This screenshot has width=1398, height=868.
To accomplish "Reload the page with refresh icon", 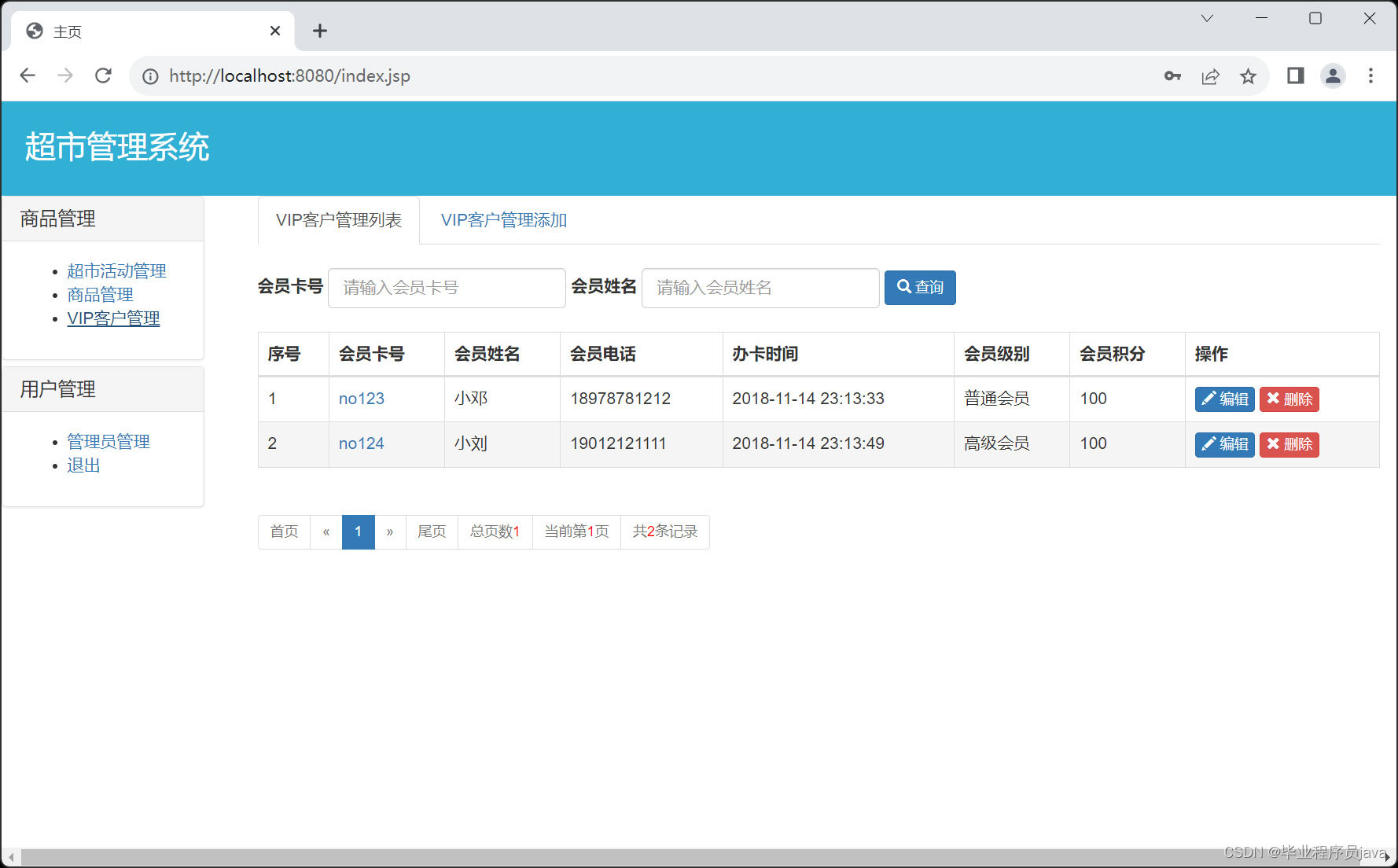I will 103,75.
